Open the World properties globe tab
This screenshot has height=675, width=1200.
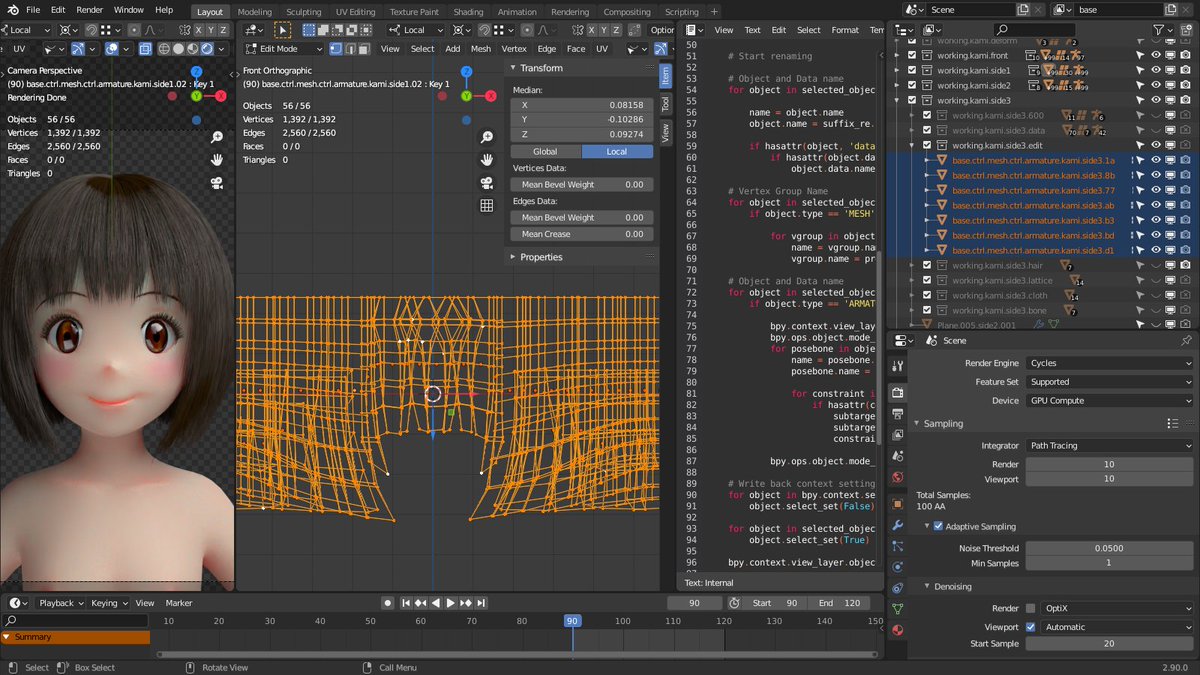[x=897, y=477]
